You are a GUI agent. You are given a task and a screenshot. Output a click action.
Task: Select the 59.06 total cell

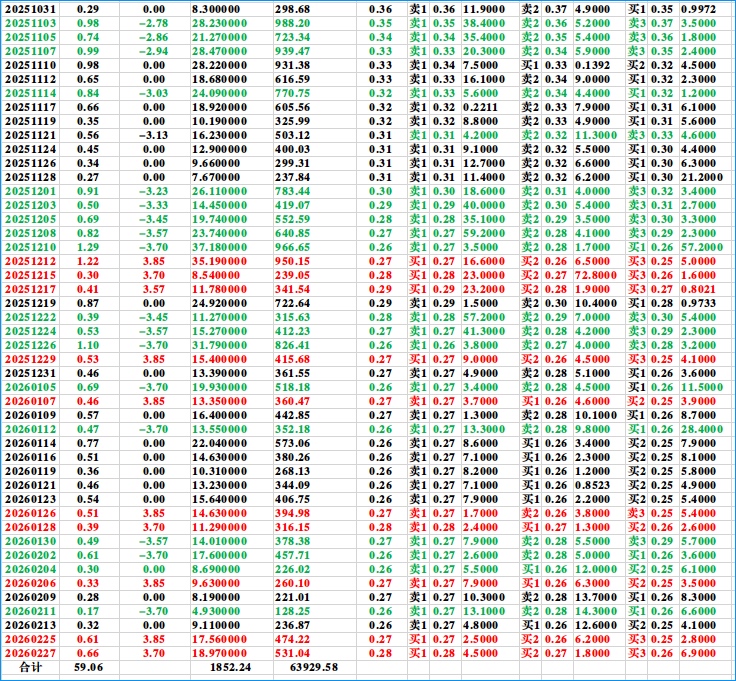coord(88,668)
